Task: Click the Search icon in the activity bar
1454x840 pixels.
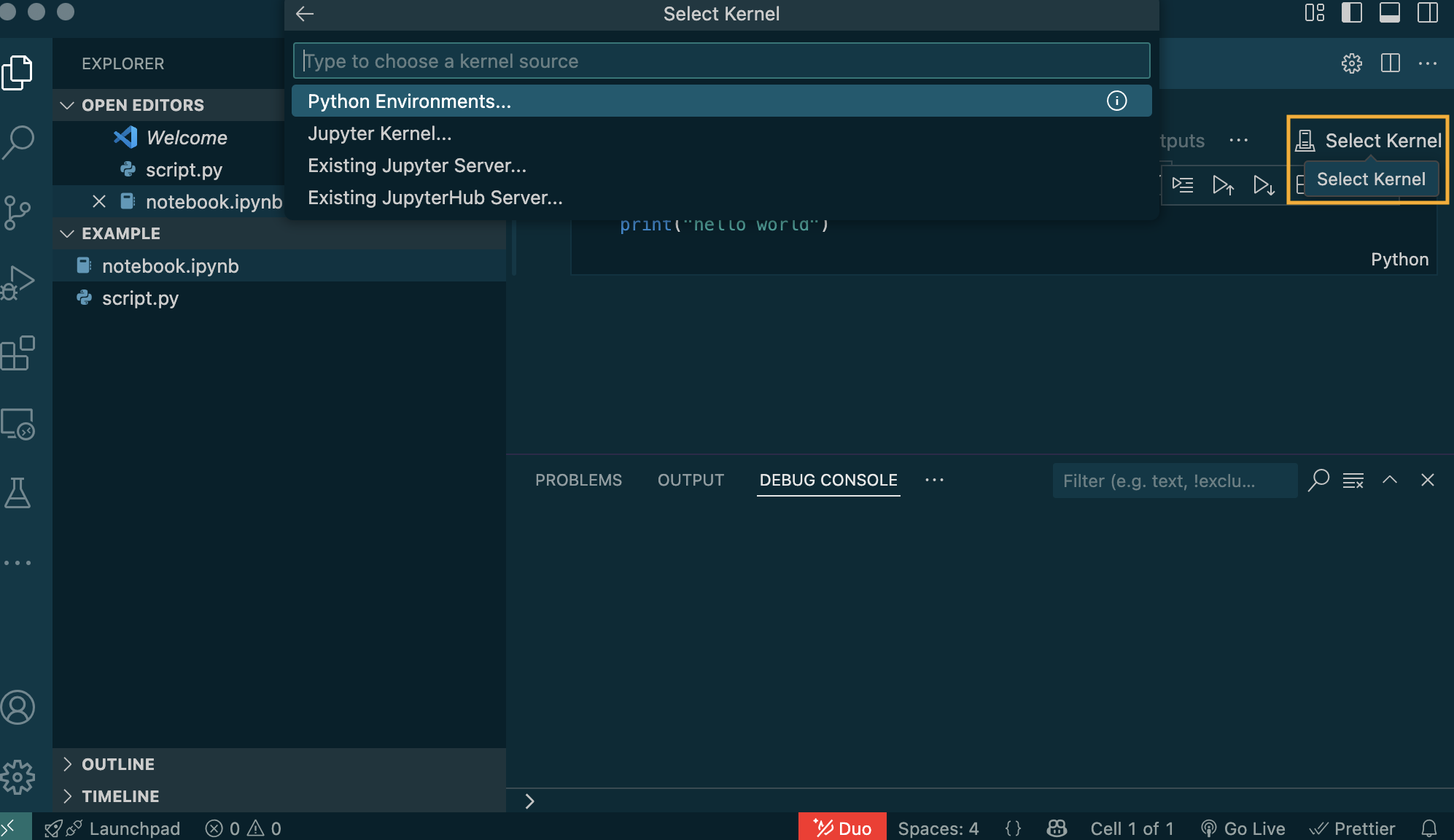Action: 18,141
